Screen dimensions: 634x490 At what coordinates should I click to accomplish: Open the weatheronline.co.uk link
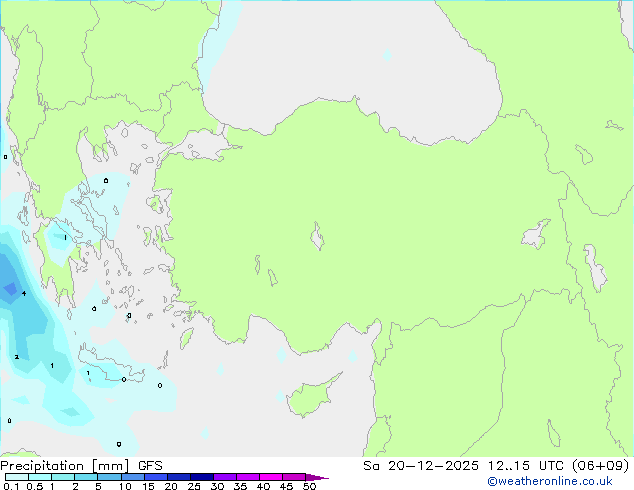[x=549, y=481]
